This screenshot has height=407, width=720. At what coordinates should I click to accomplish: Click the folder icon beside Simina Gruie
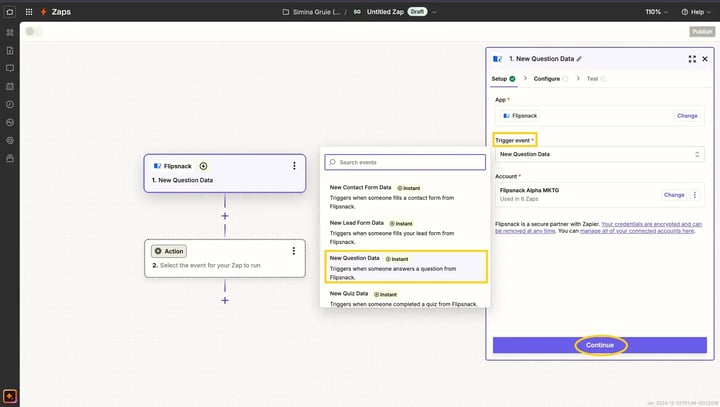click(x=286, y=12)
